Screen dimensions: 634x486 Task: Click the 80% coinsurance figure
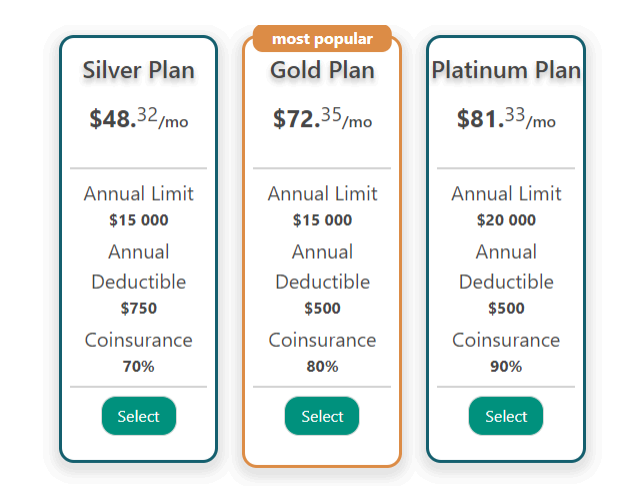pos(322,366)
